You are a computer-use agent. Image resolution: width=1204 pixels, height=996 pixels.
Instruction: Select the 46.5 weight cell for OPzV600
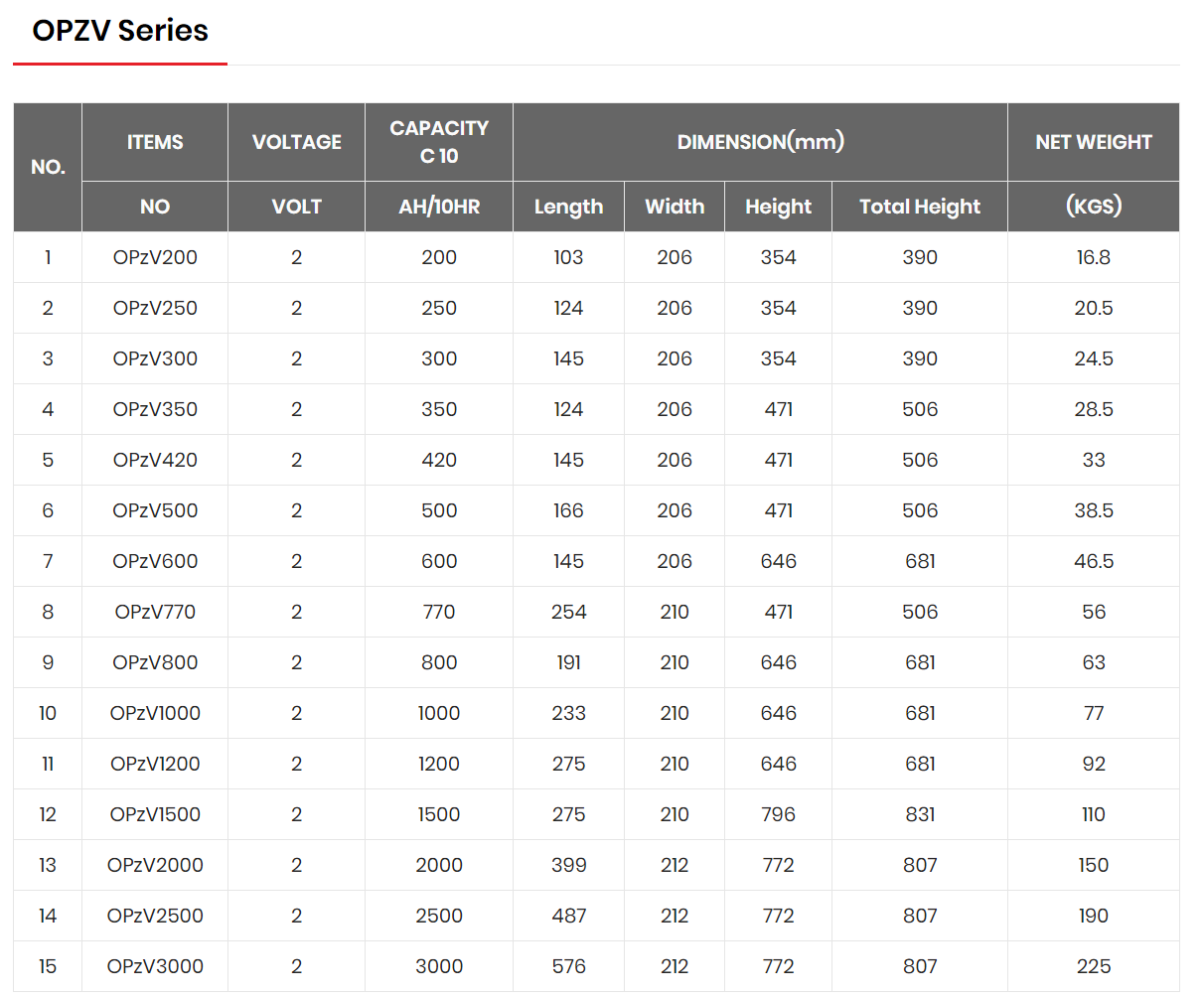click(1094, 561)
